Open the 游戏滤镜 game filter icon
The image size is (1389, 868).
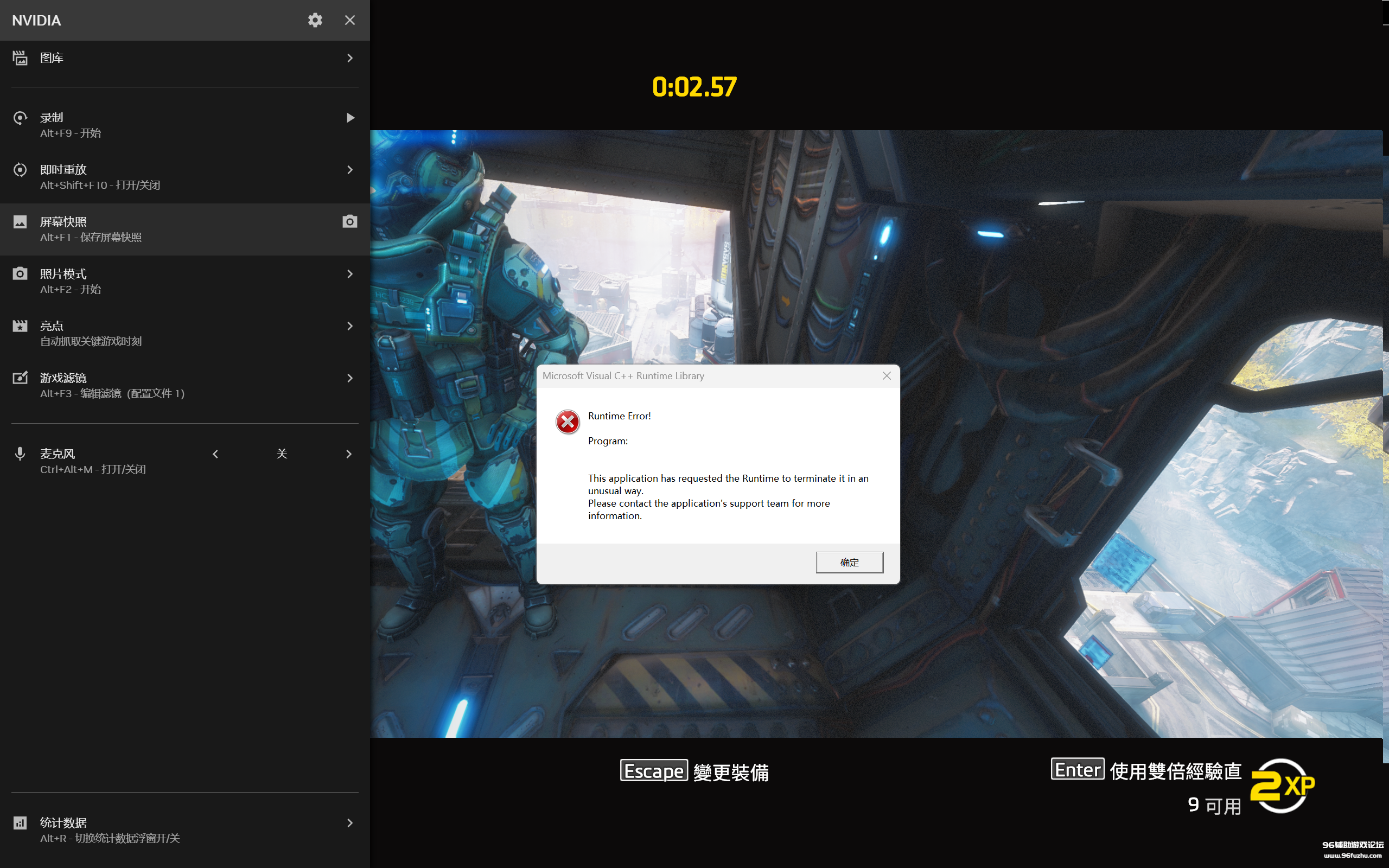click(x=20, y=378)
